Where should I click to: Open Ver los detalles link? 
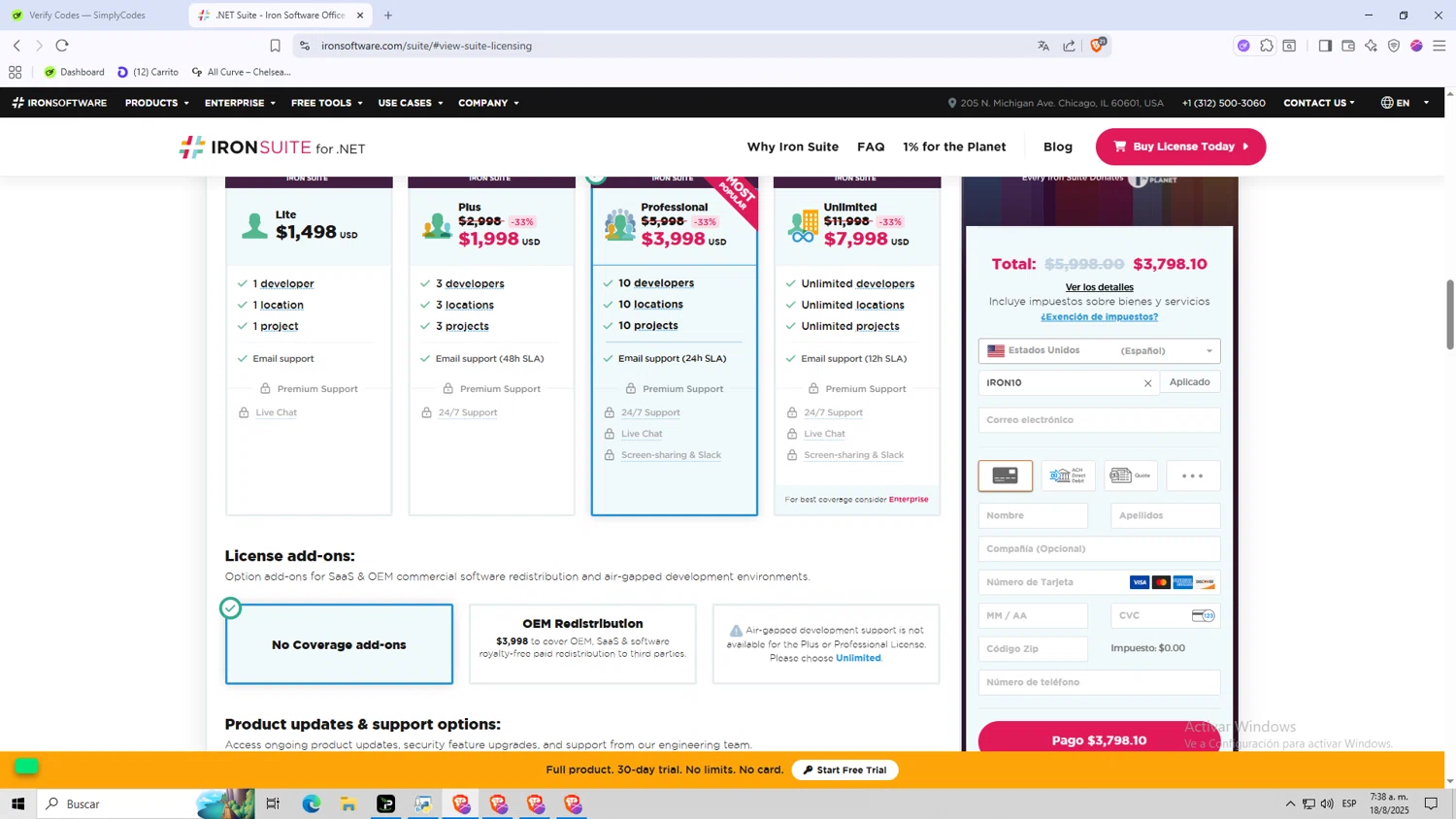pos(1099,287)
